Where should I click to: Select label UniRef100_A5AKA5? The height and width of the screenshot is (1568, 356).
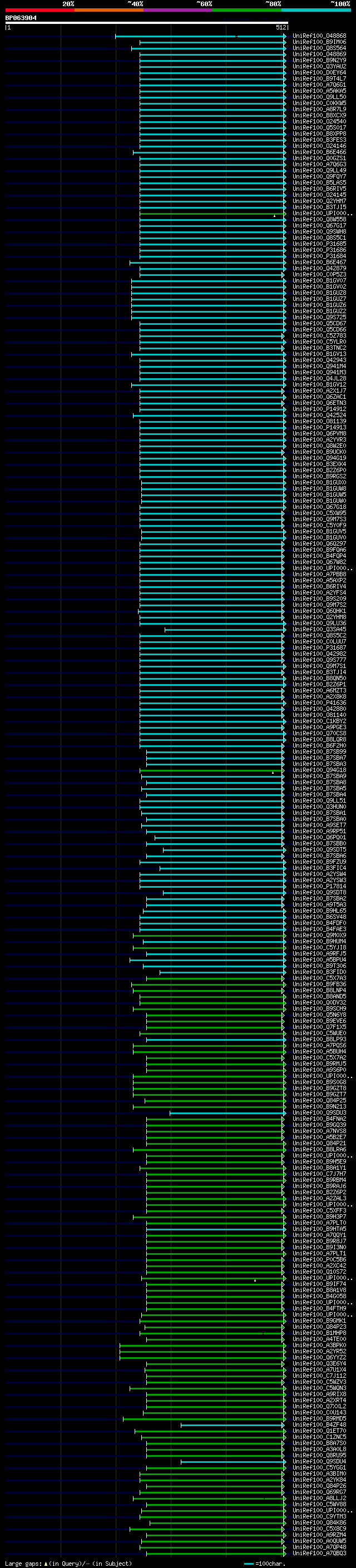[319, 91]
